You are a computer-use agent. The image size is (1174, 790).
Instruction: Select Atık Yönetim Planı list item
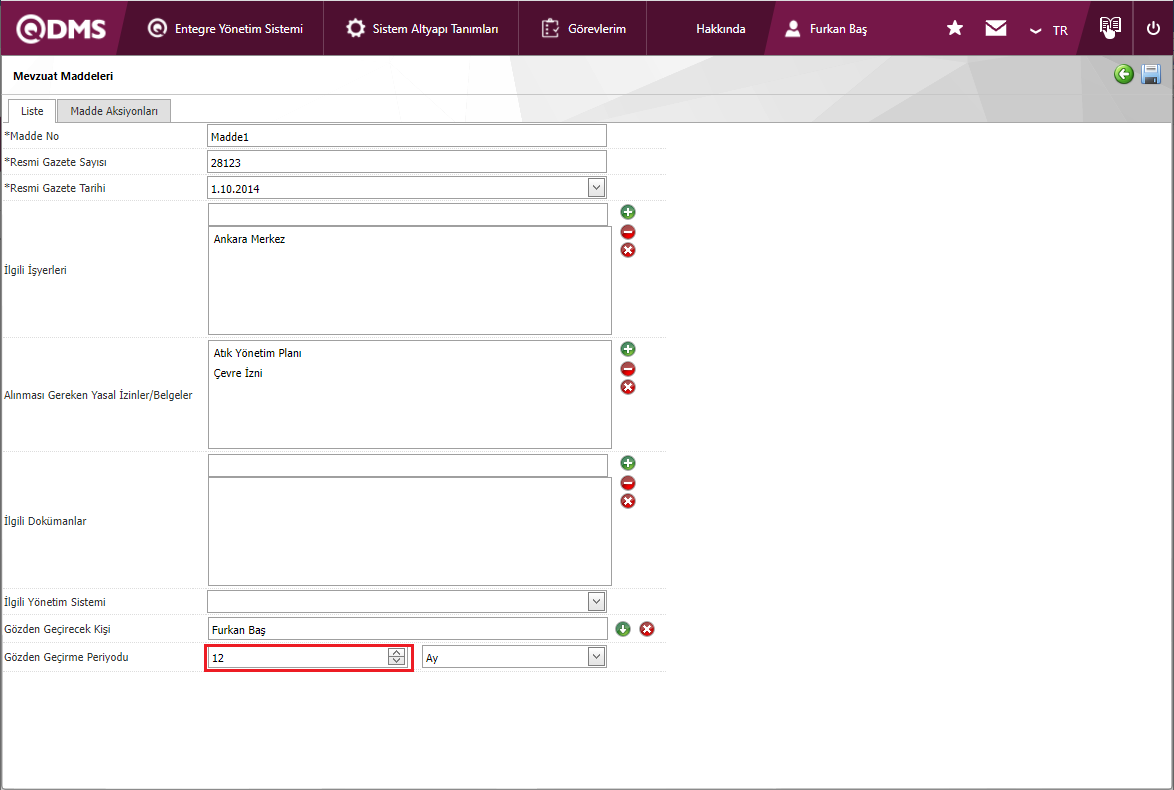point(258,353)
